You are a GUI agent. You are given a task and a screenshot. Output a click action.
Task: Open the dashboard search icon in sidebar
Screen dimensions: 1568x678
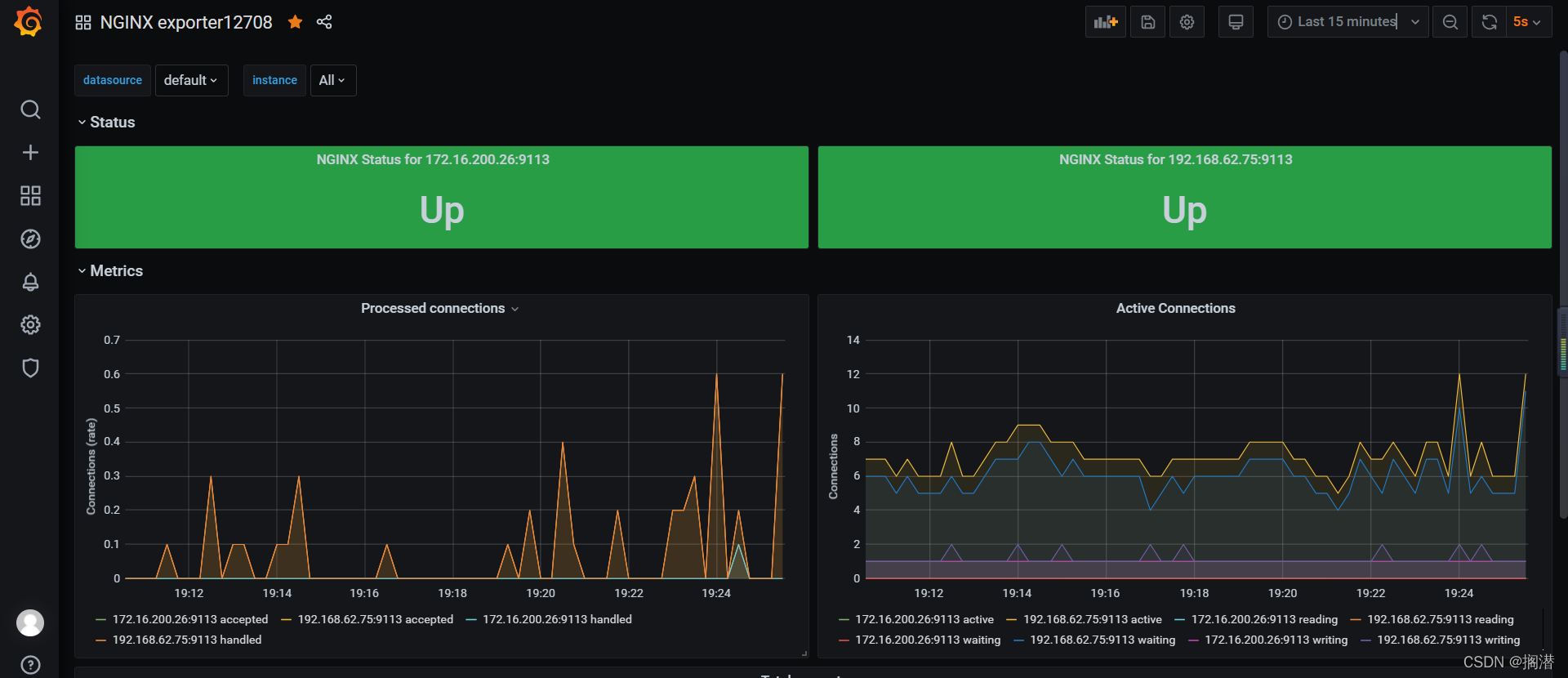30,109
